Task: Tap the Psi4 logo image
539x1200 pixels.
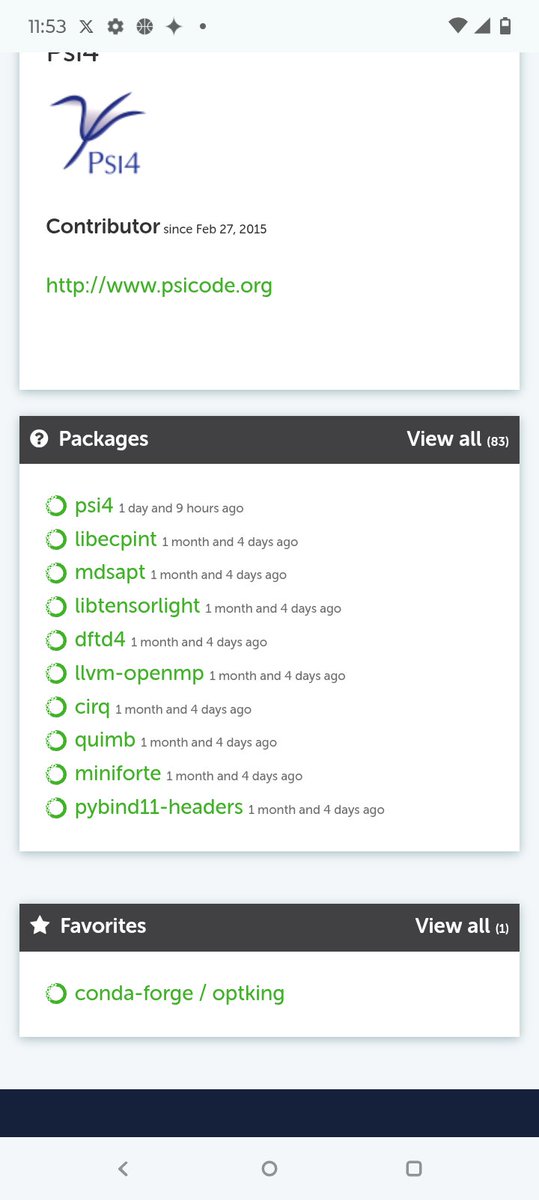Action: (x=97, y=132)
